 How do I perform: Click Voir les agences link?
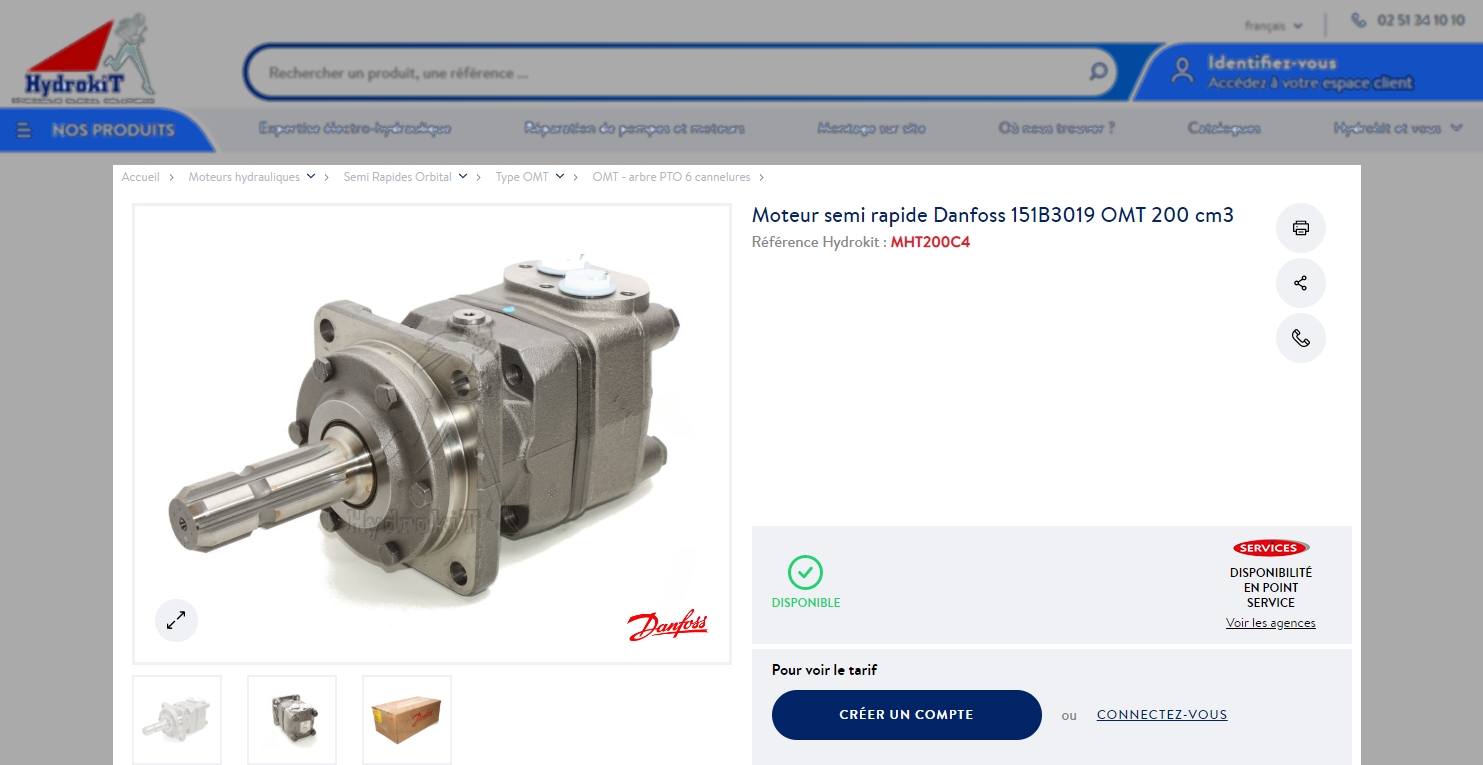pos(1271,623)
